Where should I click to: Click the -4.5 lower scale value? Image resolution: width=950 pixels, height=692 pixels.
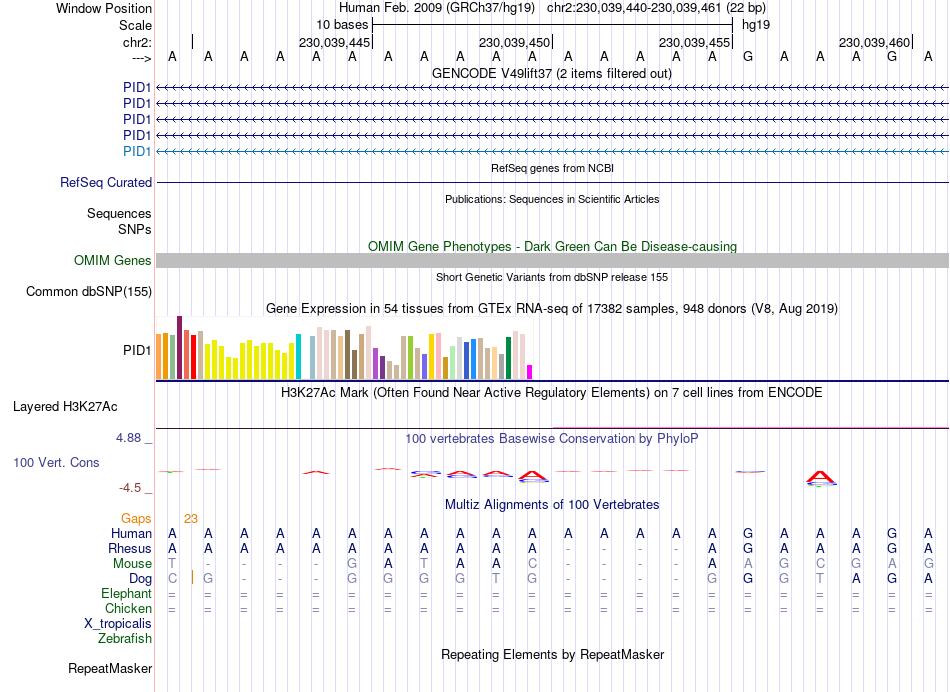coord(130,488)
